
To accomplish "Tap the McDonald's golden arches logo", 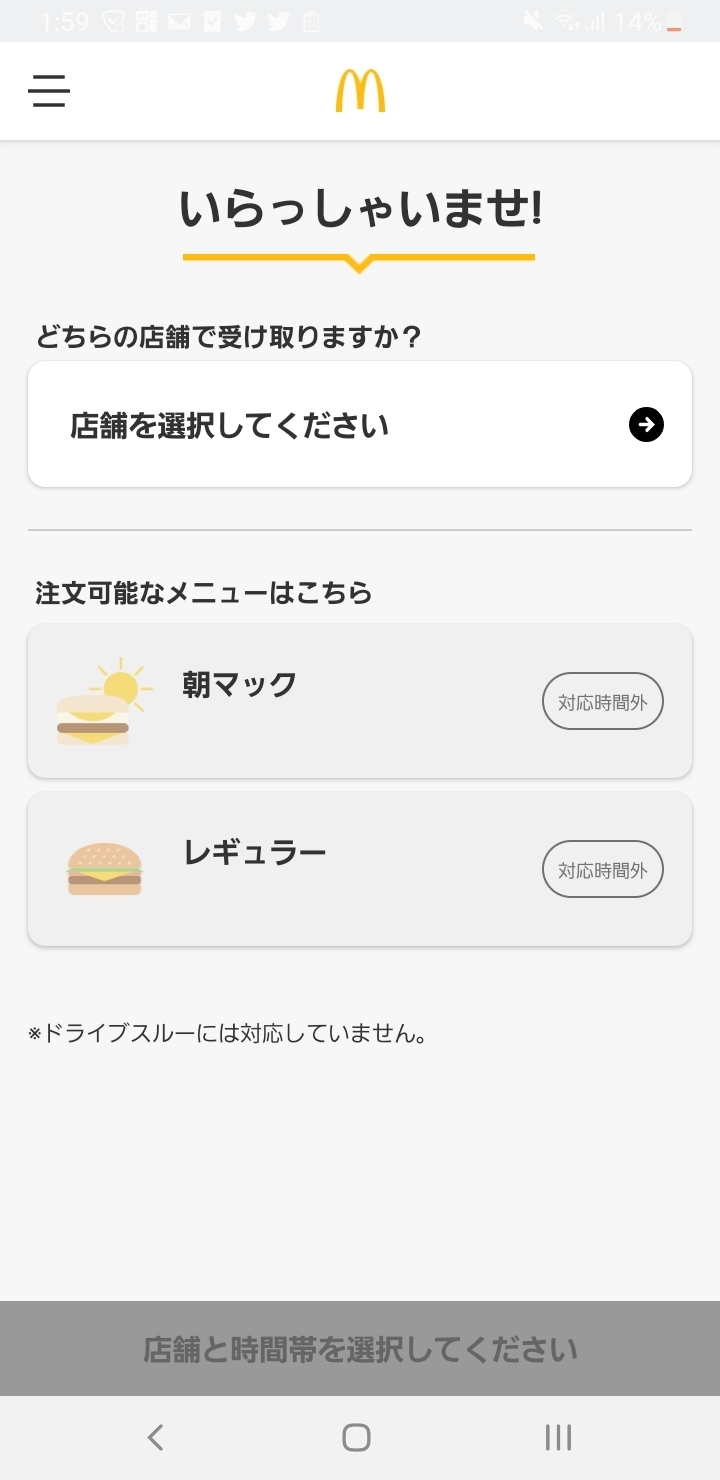I will click(x=360, y=91).
